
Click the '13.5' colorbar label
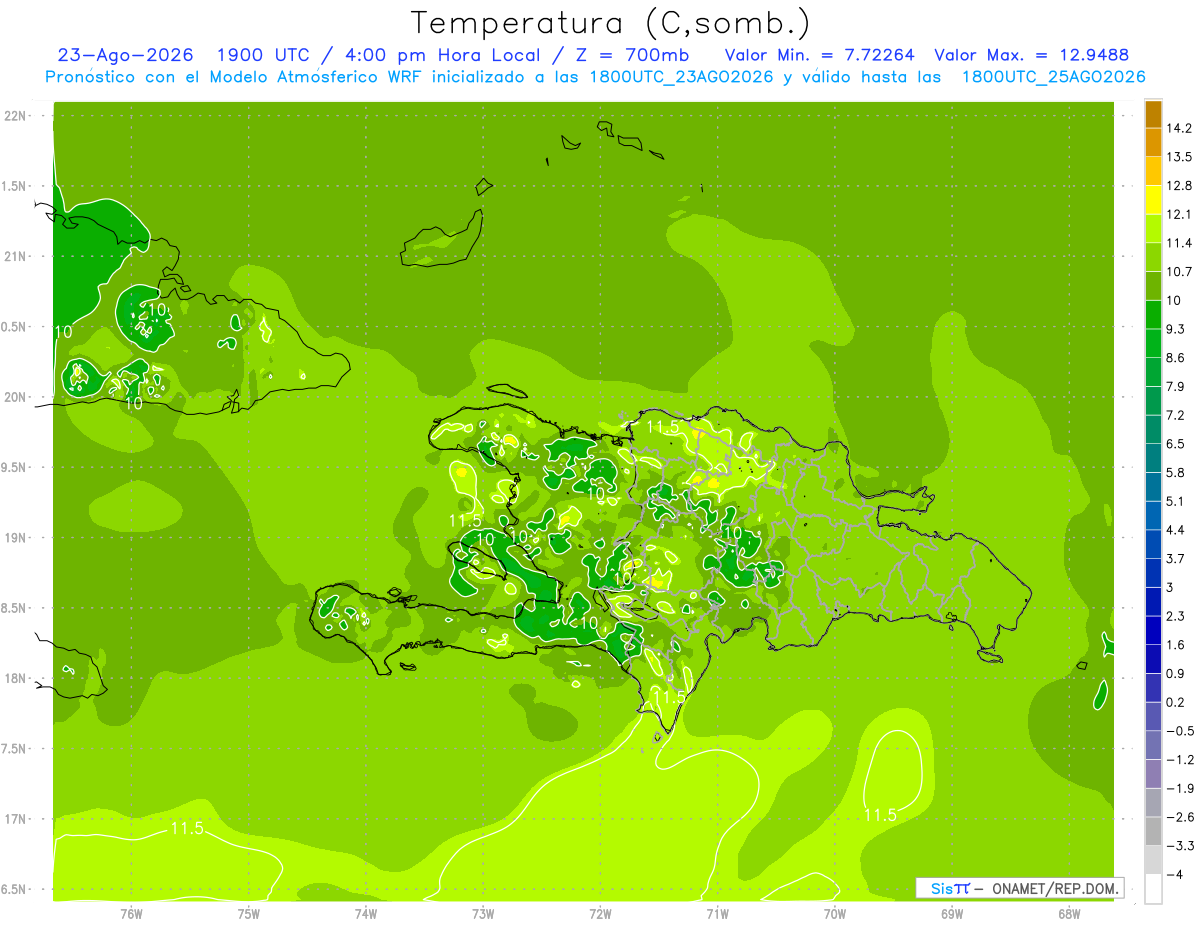pos(1179,157)
